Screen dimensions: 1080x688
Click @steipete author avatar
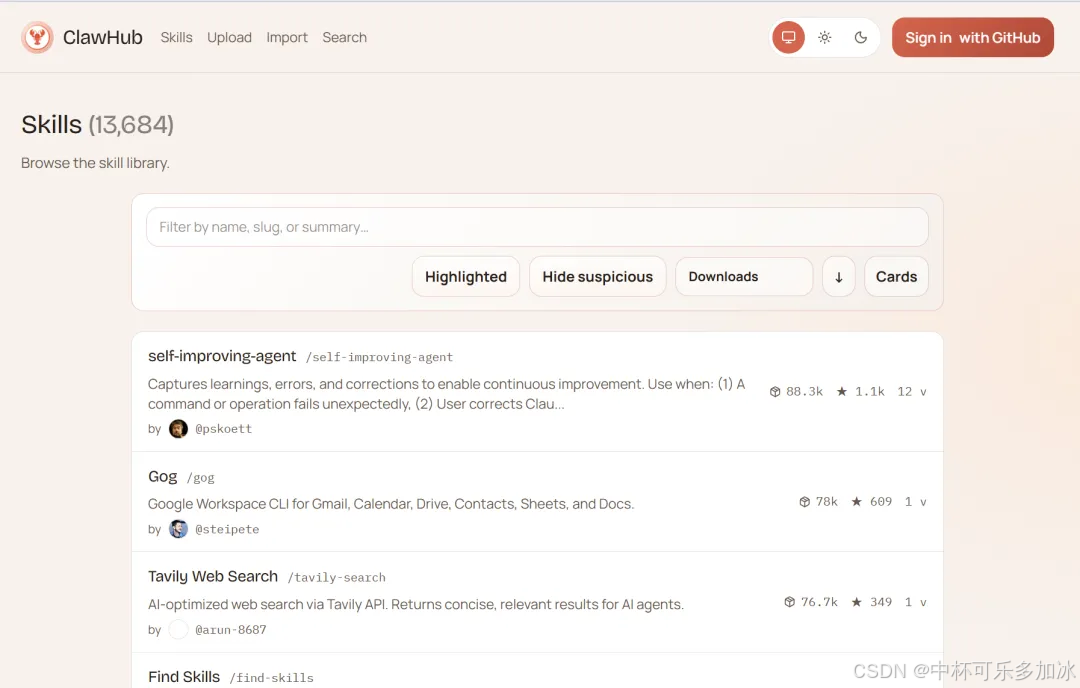coord(178,529)
